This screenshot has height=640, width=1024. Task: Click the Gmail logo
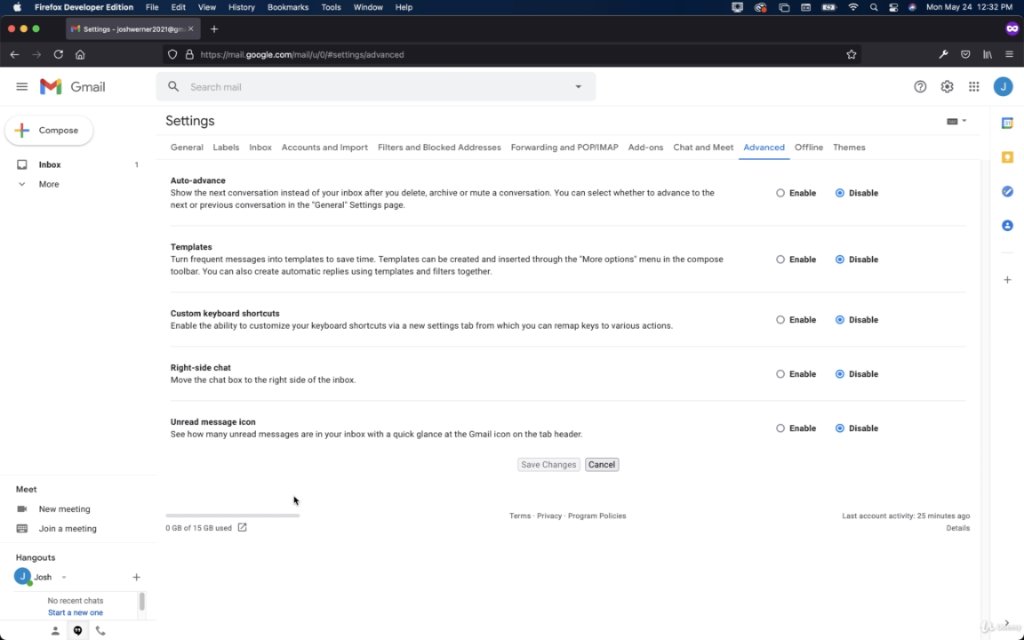point(72,87)
